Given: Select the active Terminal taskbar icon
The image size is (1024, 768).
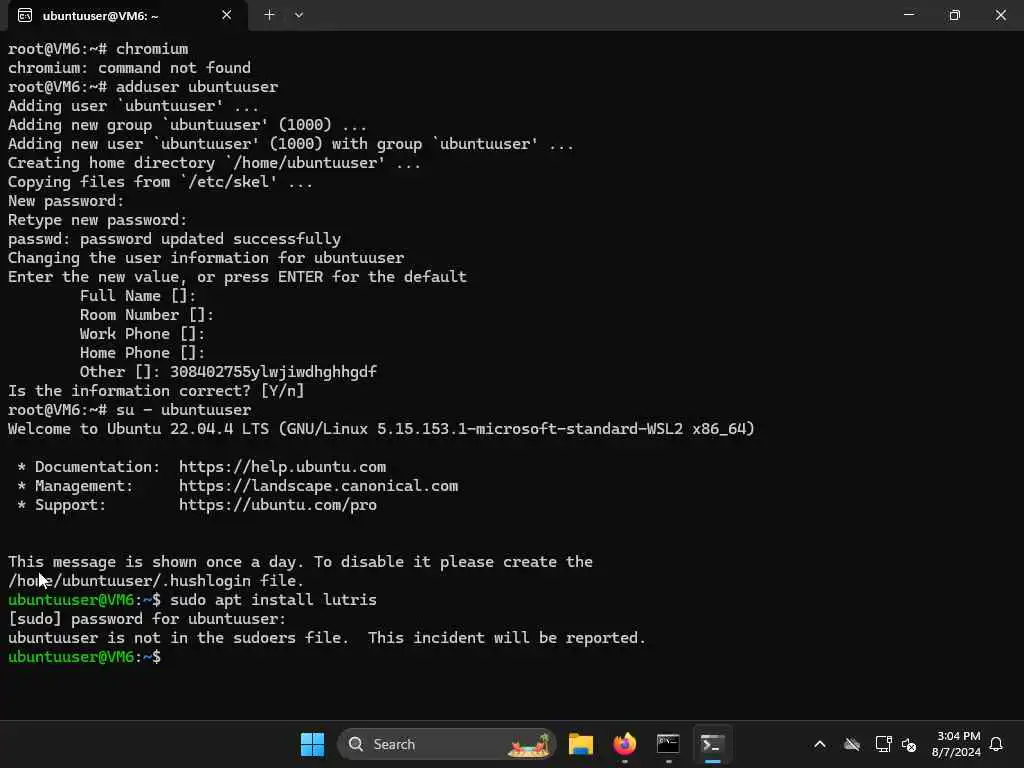Looking at the screenshot, I should point(712,744).
